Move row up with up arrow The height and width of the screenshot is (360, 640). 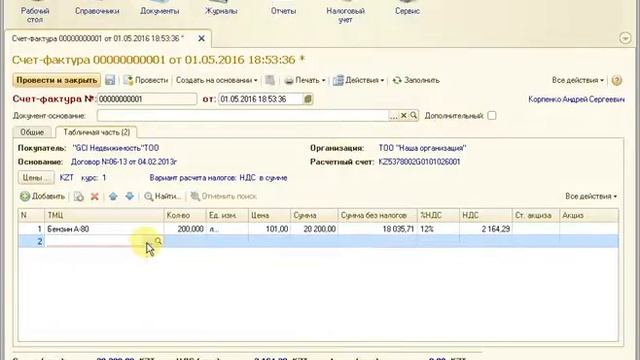tap(113, 197)
